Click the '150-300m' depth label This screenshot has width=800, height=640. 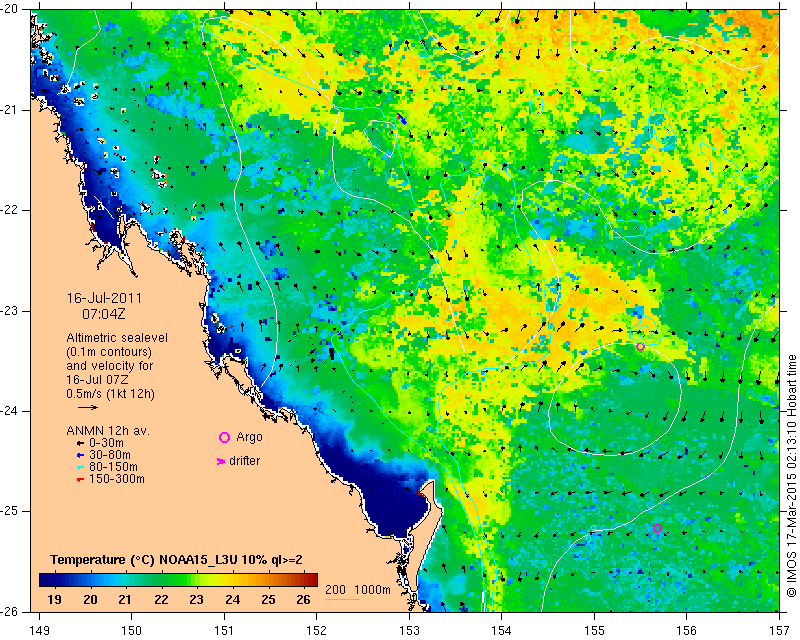(x=117, y=479)
